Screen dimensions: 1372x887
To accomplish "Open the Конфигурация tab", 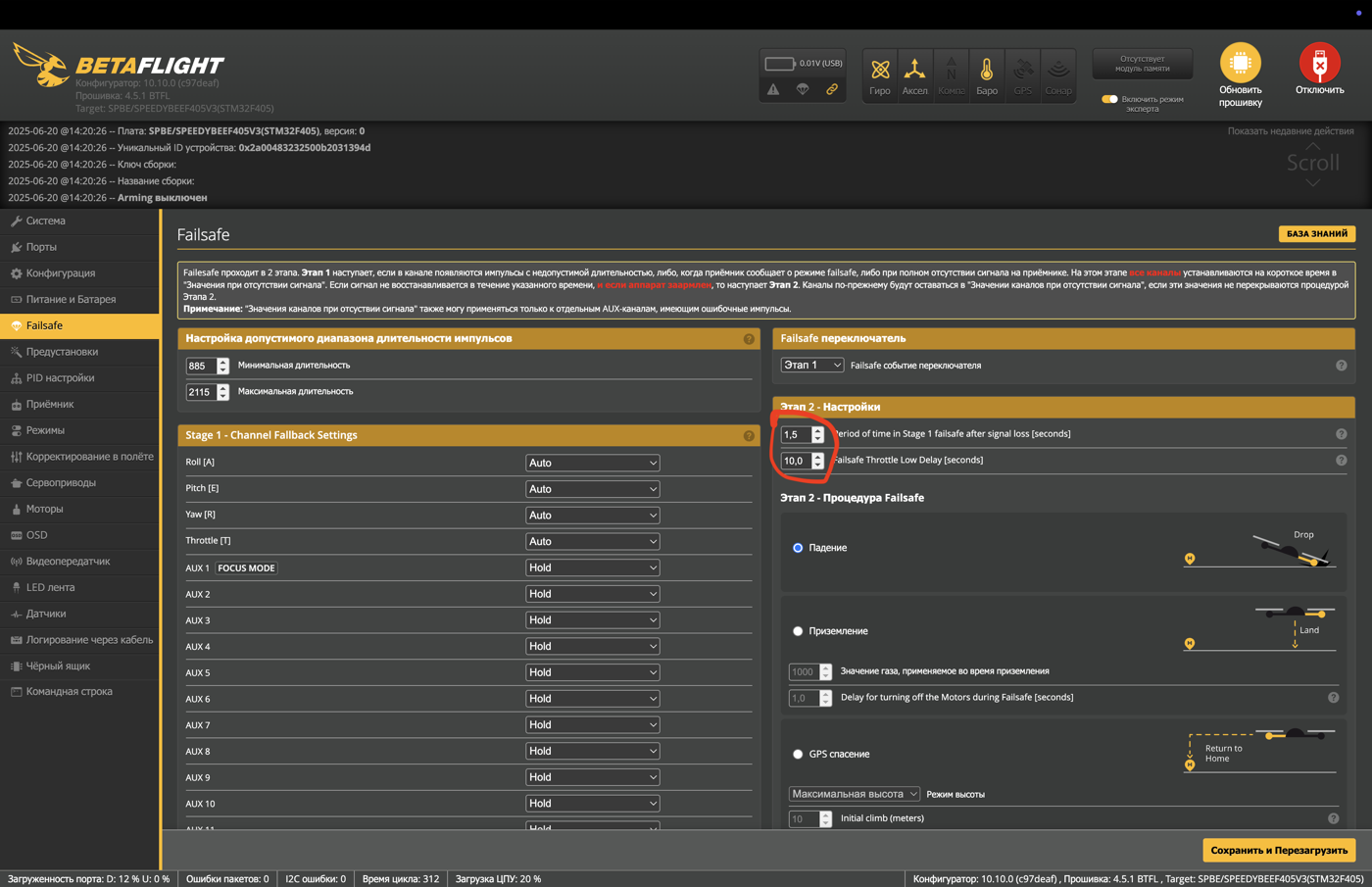I will [x=79, y=273].
